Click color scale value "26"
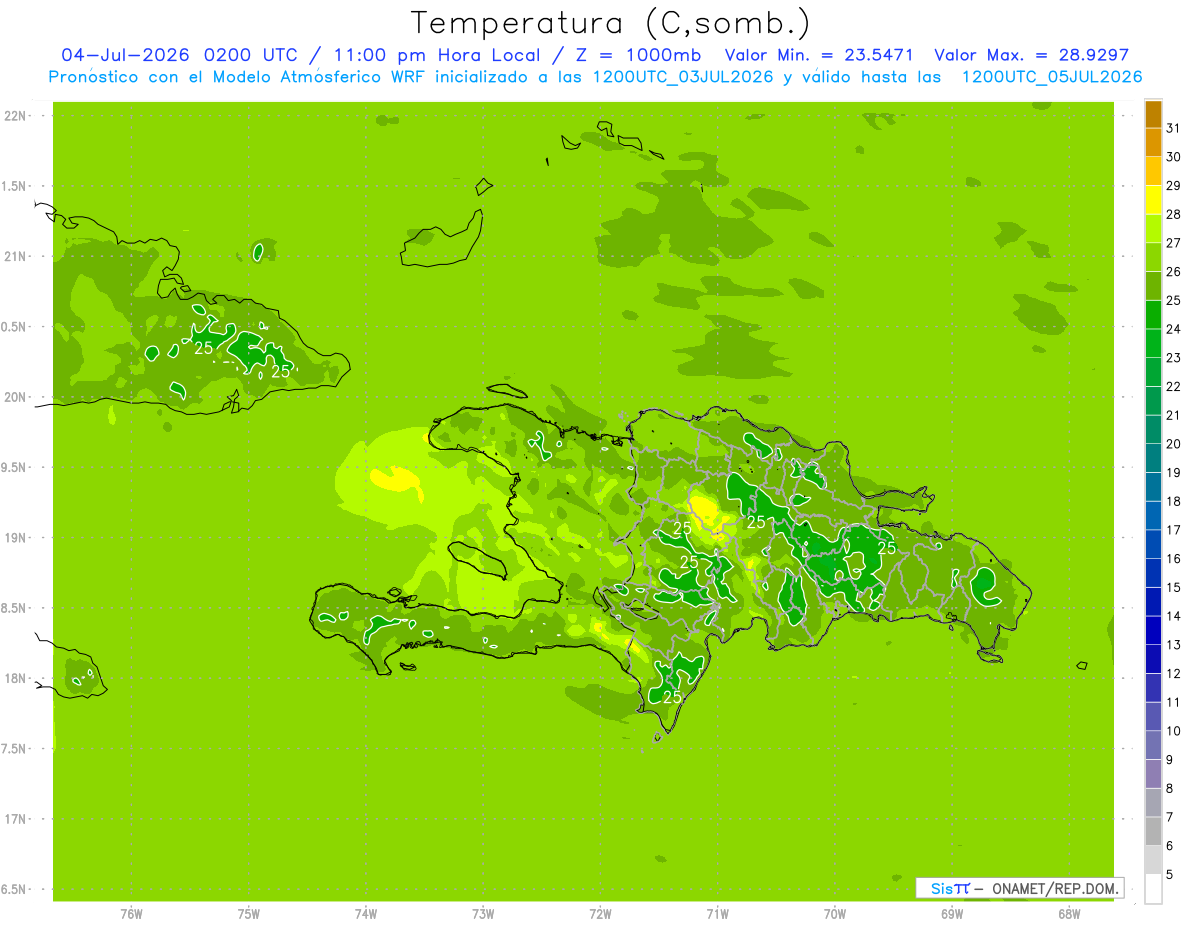This screenshot has width=1200, height=927. (1174, 272)
